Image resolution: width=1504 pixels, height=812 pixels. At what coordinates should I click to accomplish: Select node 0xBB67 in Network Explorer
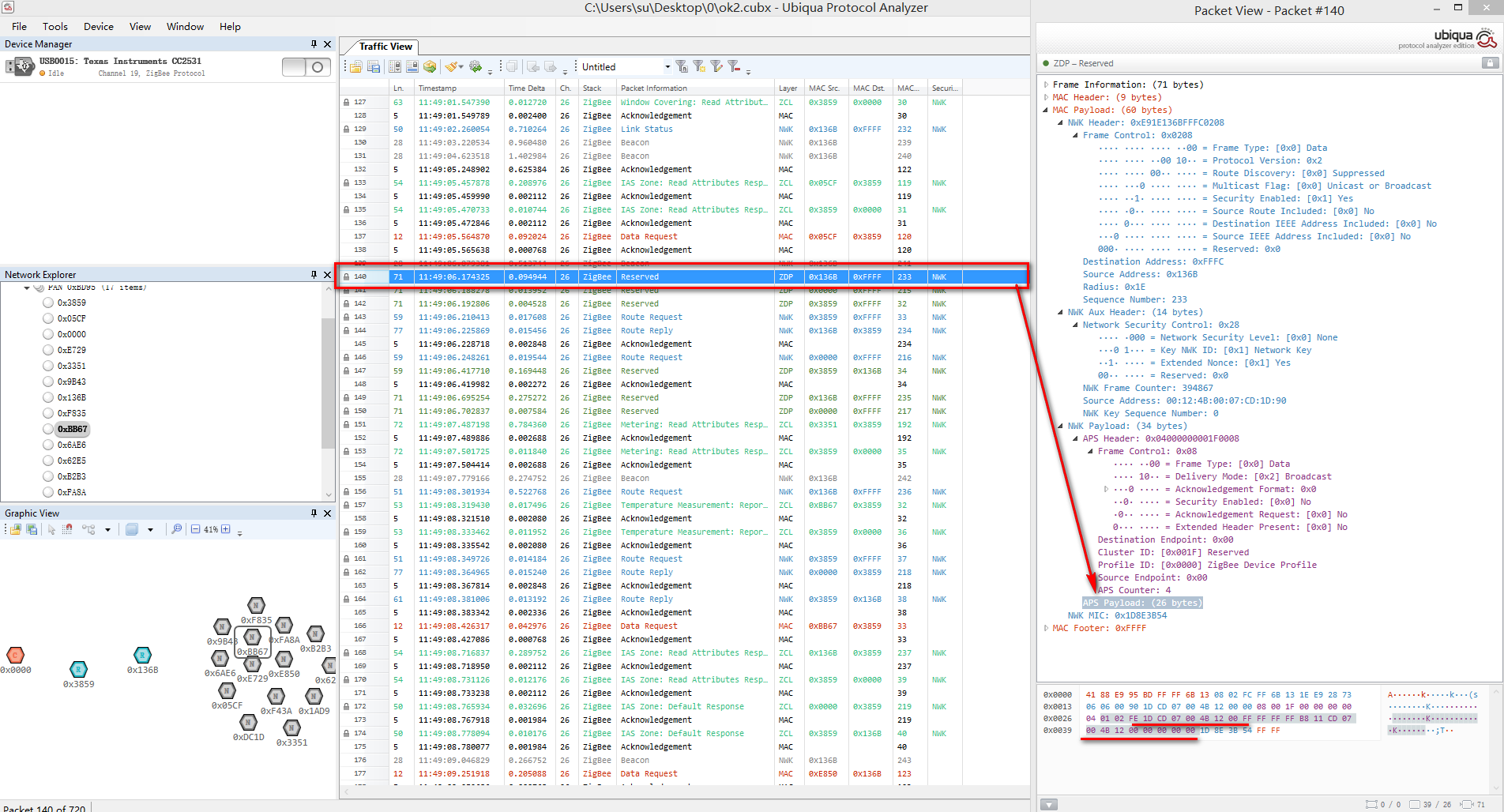tap(73, 429)
